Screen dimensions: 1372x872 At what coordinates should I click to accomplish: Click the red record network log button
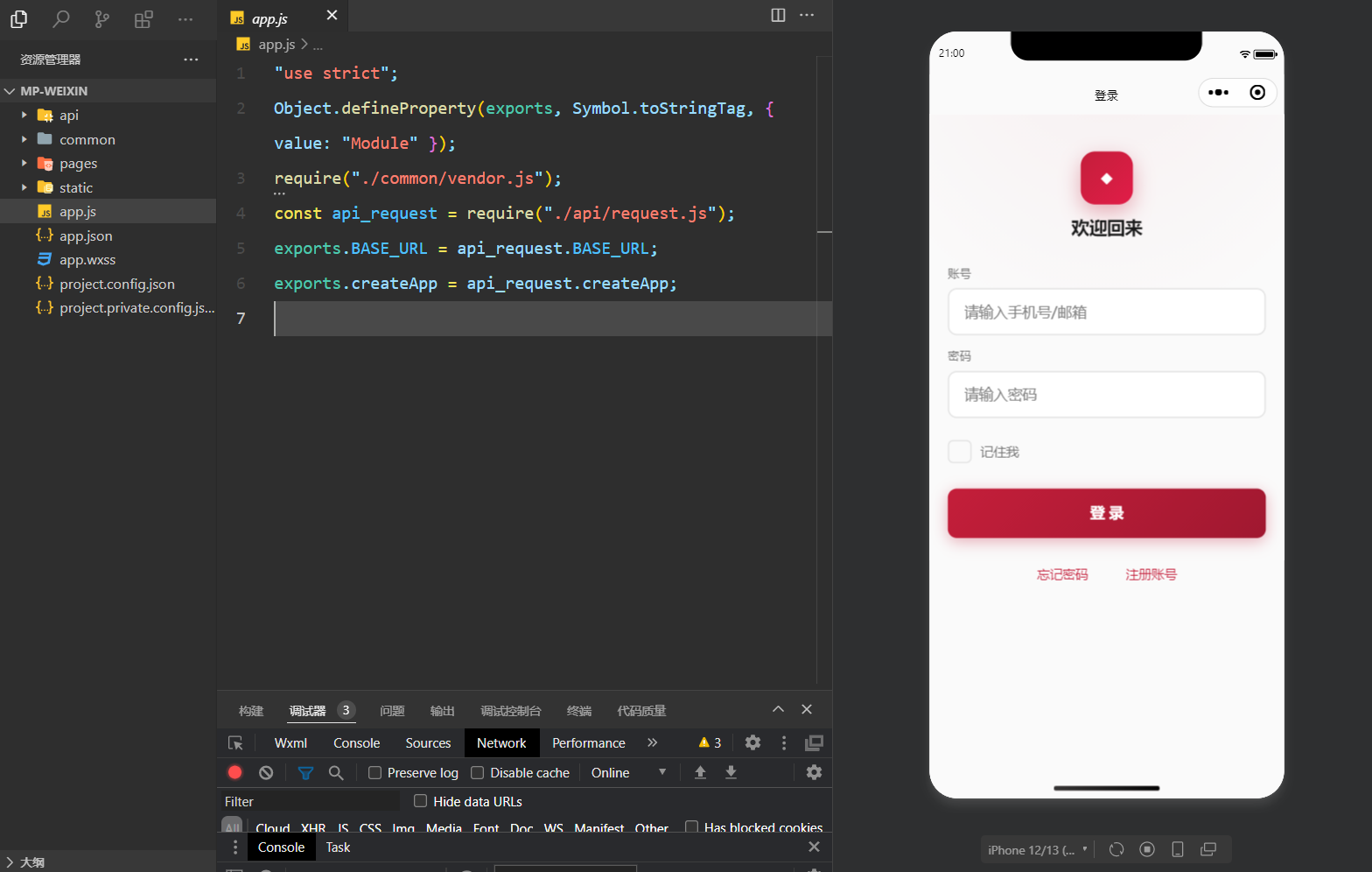[234, 772]
